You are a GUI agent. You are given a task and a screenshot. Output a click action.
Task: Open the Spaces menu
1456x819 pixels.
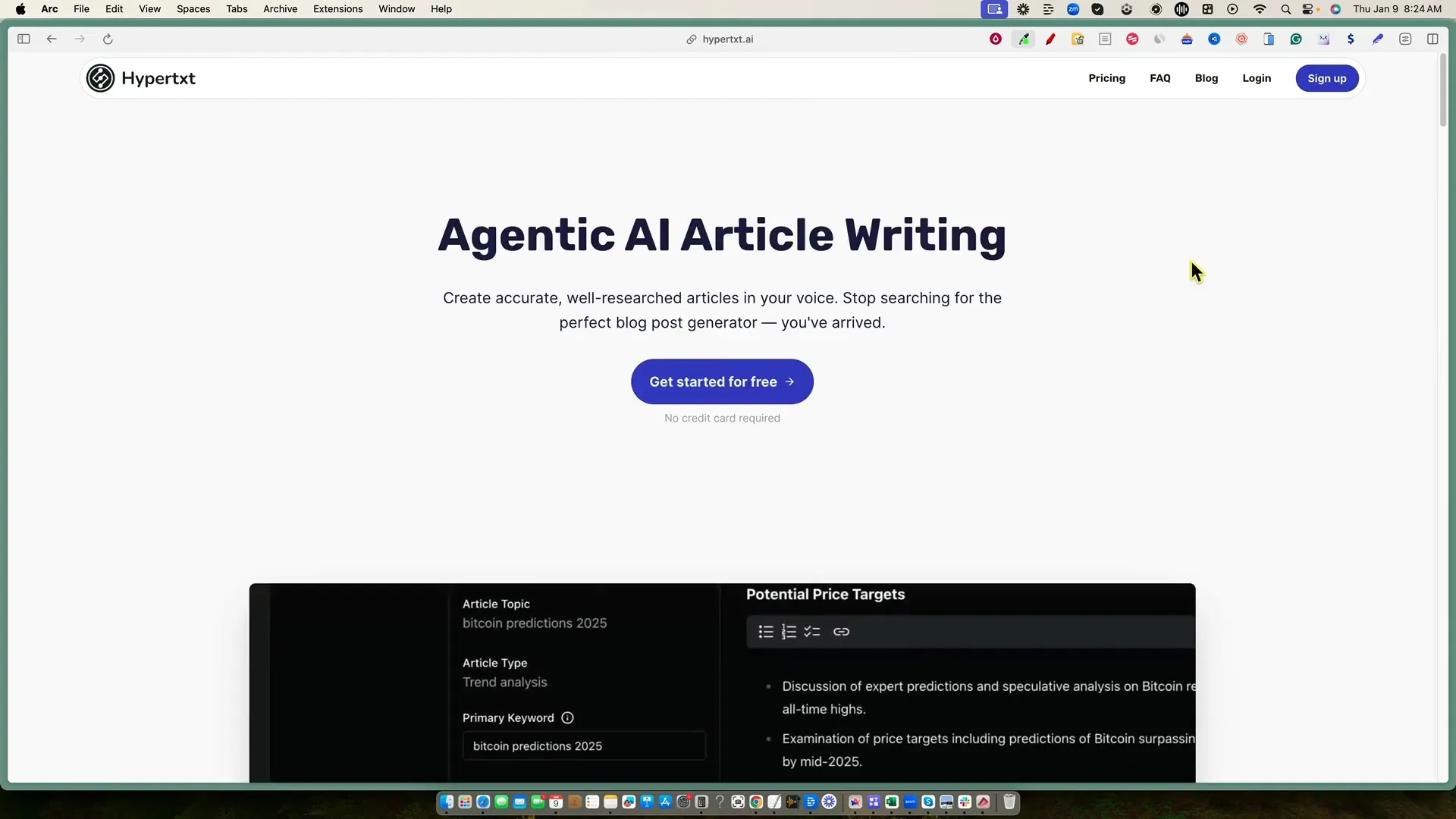click(x=193, y=9)
